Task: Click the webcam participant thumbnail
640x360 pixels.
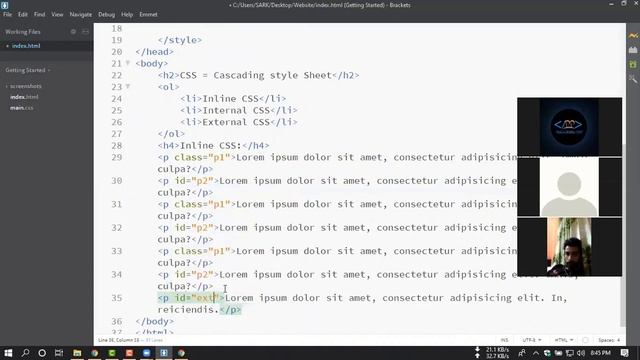Action: [x=569, y=247]
